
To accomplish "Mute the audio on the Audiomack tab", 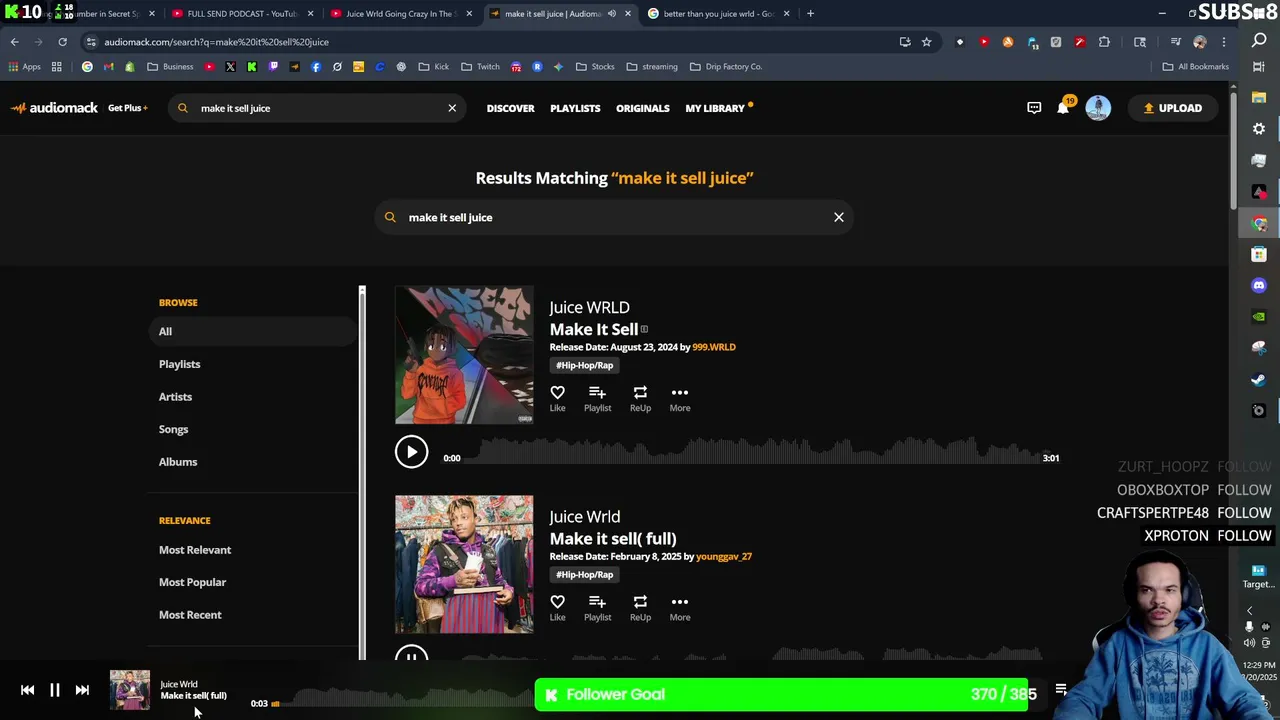I will tap(611, 14).
